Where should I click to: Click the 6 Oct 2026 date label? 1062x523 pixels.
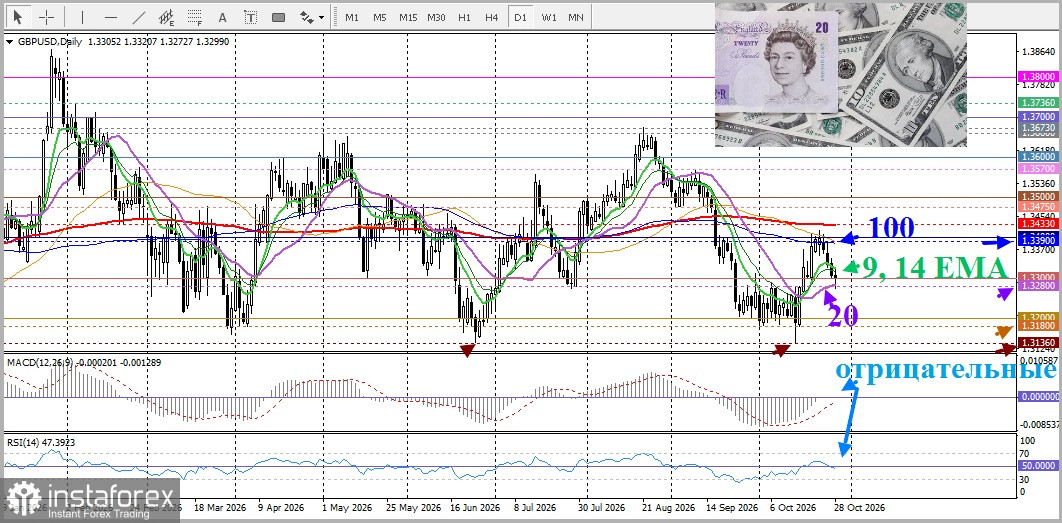(793, 507)
